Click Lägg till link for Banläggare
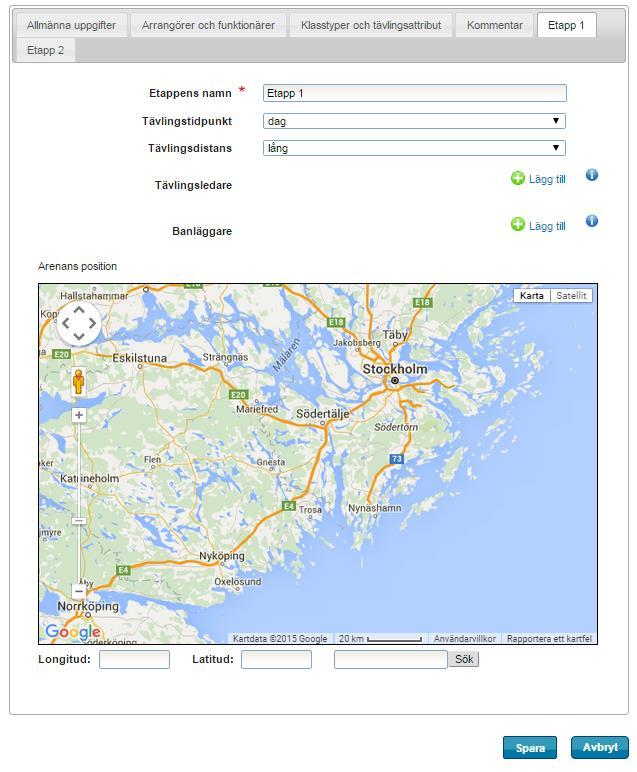The width and height of the screenshot is (637, 772). pyautogui.click(x=547, y=226)
